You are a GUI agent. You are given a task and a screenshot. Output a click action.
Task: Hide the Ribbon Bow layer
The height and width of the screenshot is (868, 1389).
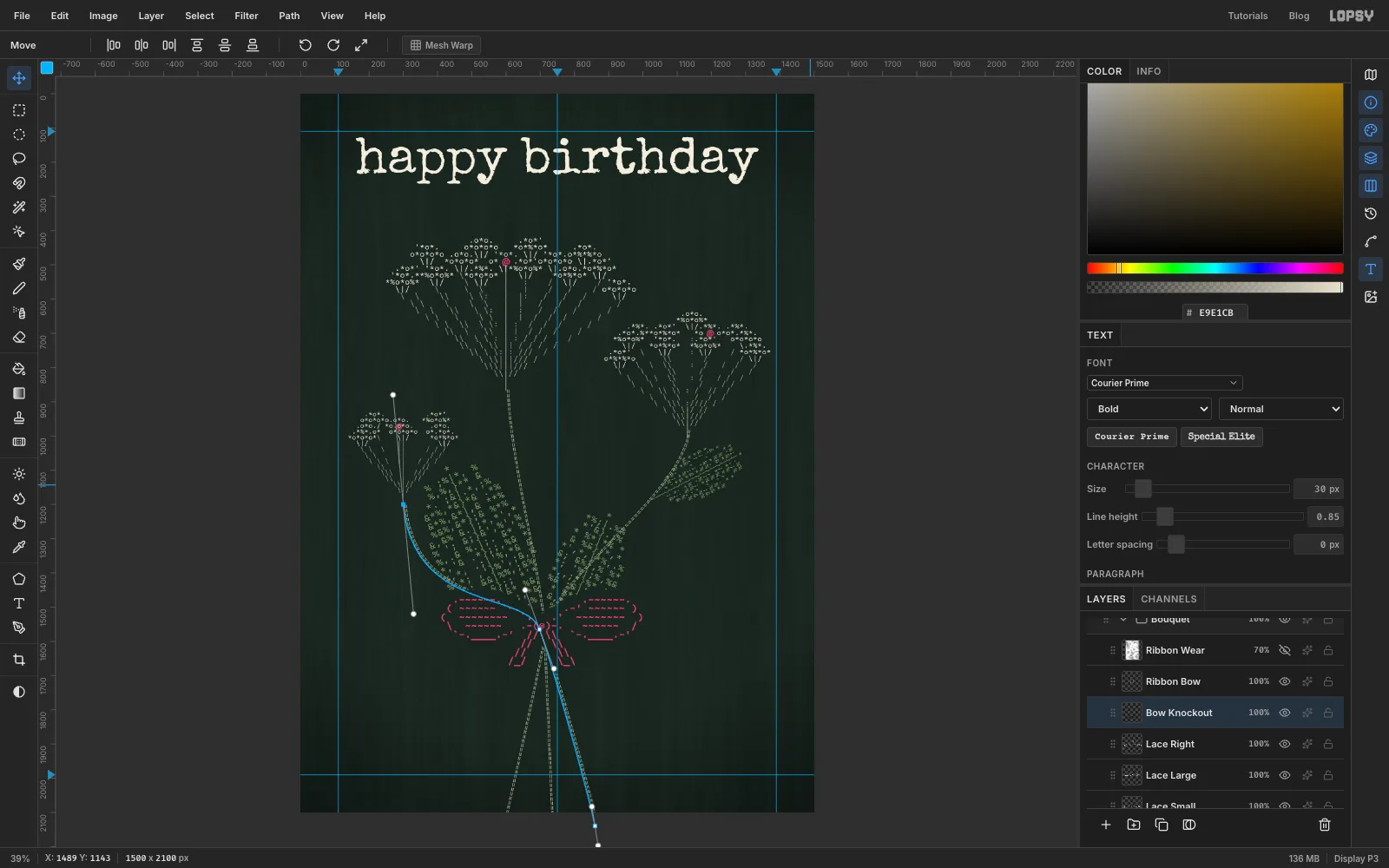tap(1285, 681)
